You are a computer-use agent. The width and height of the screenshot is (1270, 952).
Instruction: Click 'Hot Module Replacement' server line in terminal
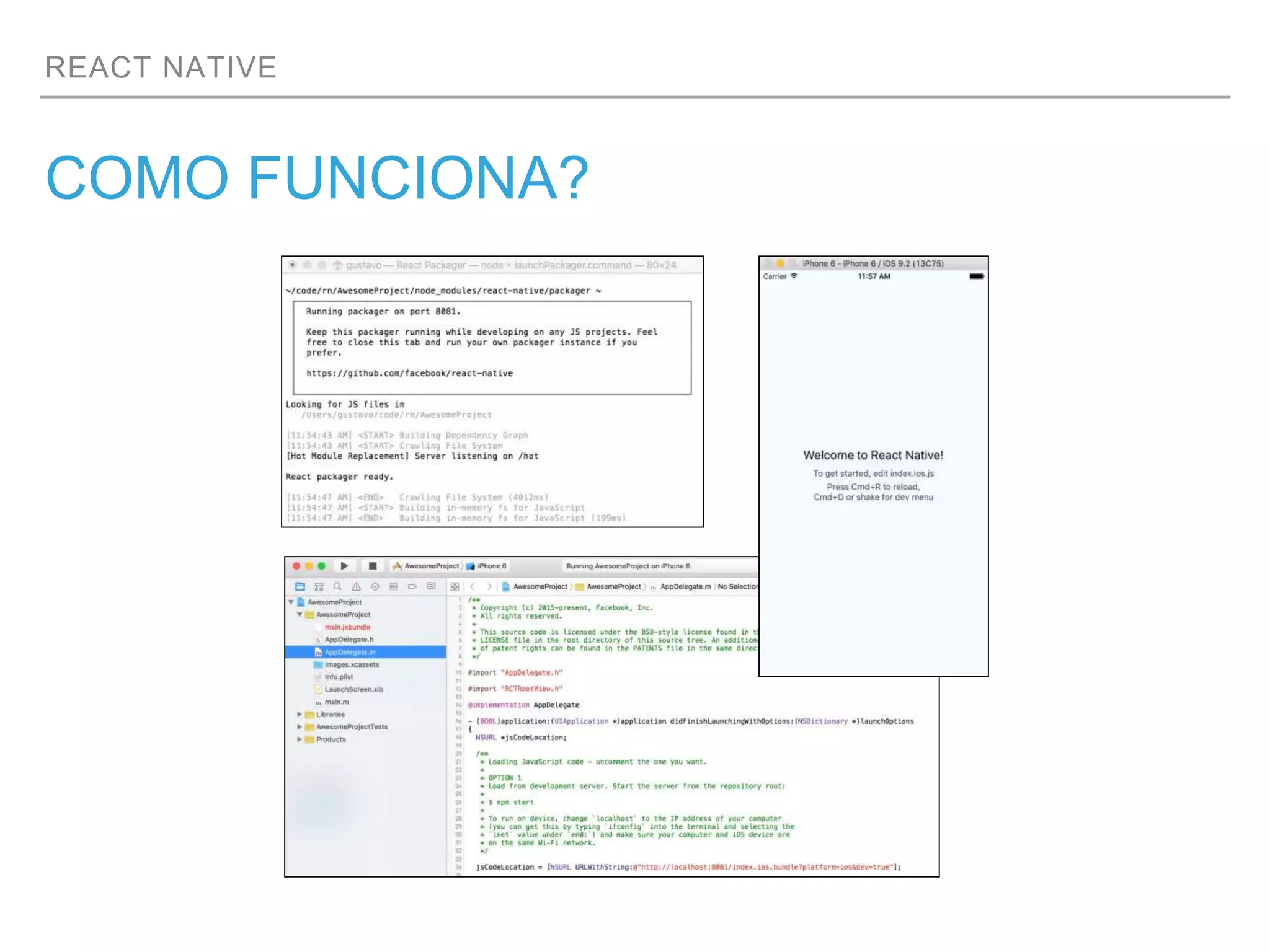coord(412,456)
